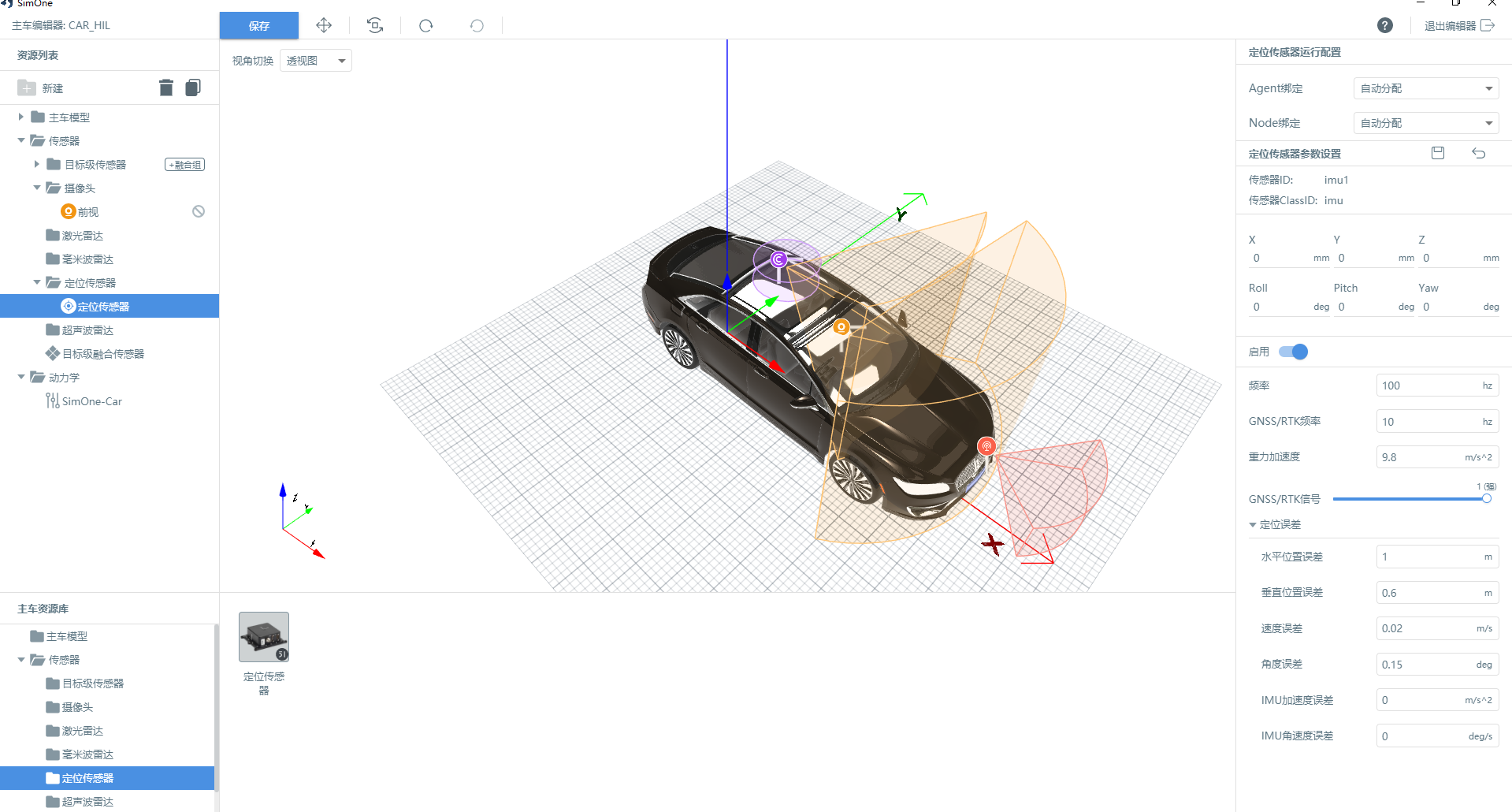Delete the resource with the trash icon
The width and height of the screenshot is (1512, 812).
(x=165, y=88)
